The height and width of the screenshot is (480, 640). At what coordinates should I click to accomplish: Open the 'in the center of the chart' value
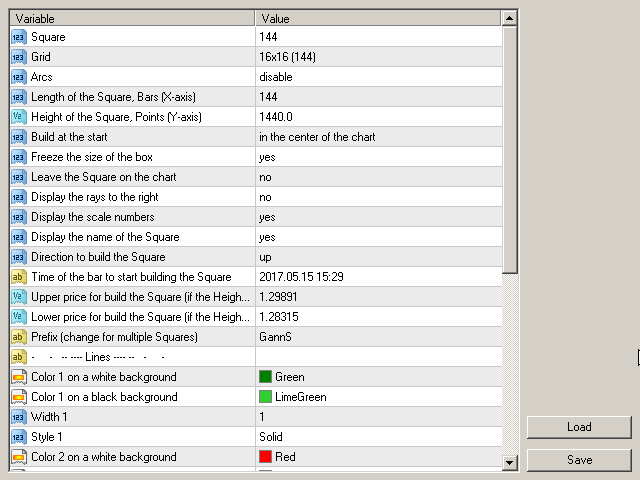click(x=379, y=137)
